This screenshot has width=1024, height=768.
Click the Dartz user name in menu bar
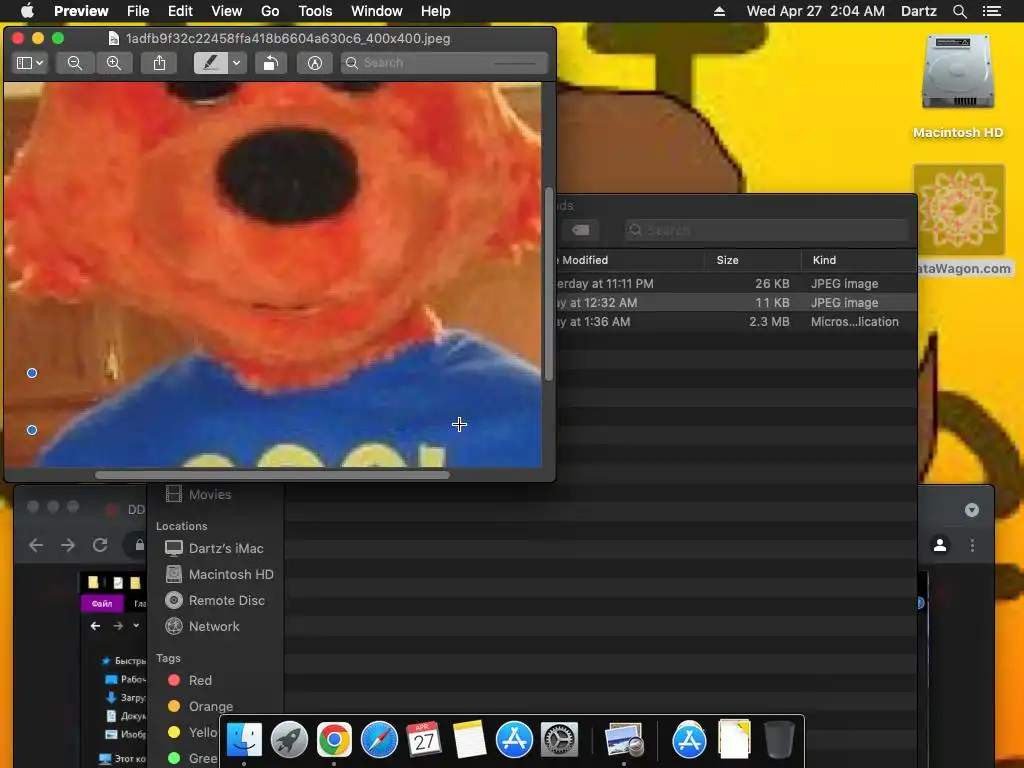pos(918,11)
